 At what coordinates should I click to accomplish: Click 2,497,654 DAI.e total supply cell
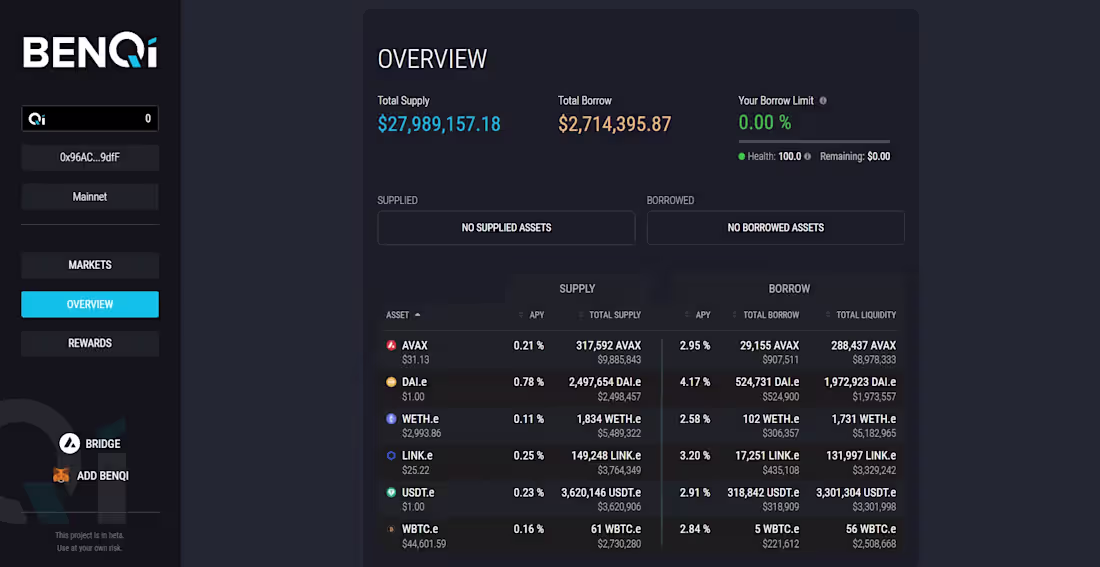click(x=605, y=382)
